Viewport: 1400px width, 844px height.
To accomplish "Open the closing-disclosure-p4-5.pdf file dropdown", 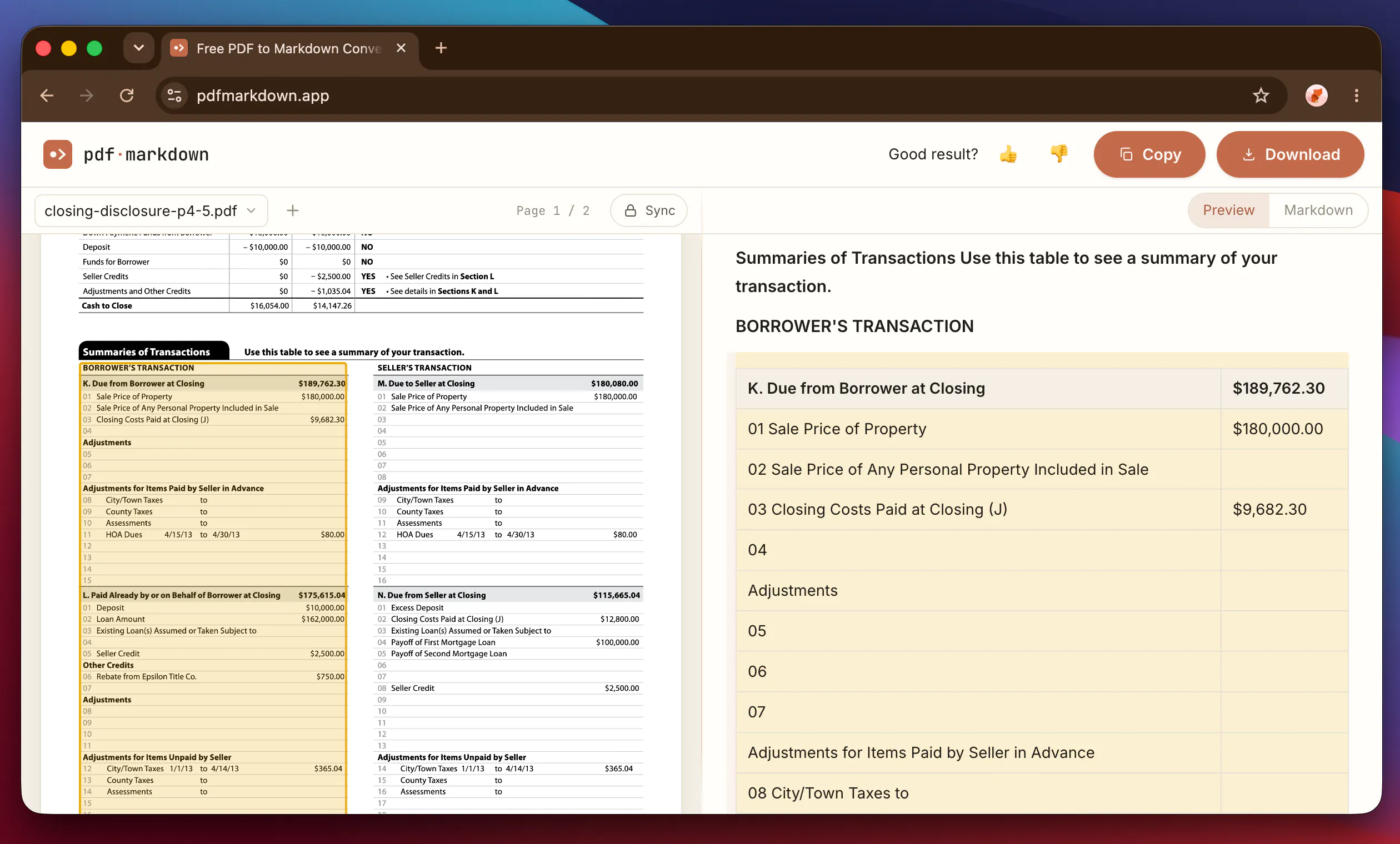I will [151, 210].
